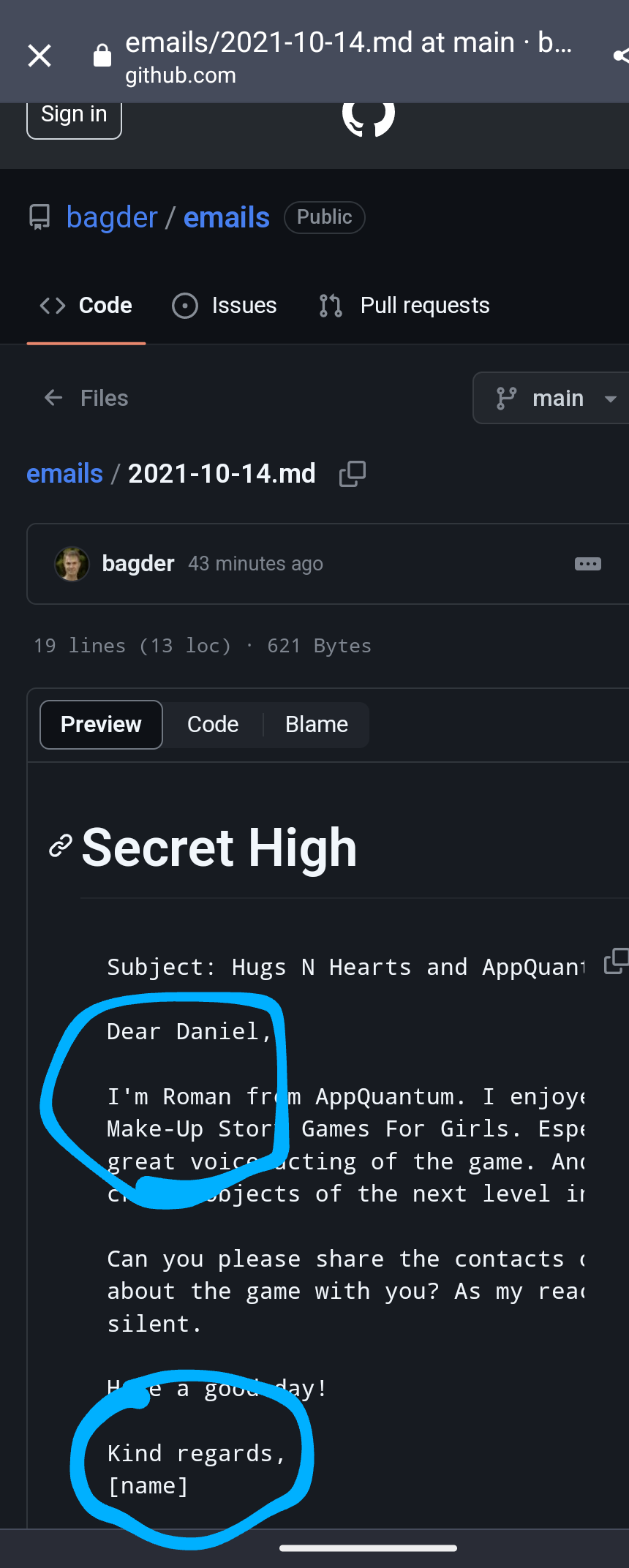Expand the main branch dropdown

pos(553,398)
